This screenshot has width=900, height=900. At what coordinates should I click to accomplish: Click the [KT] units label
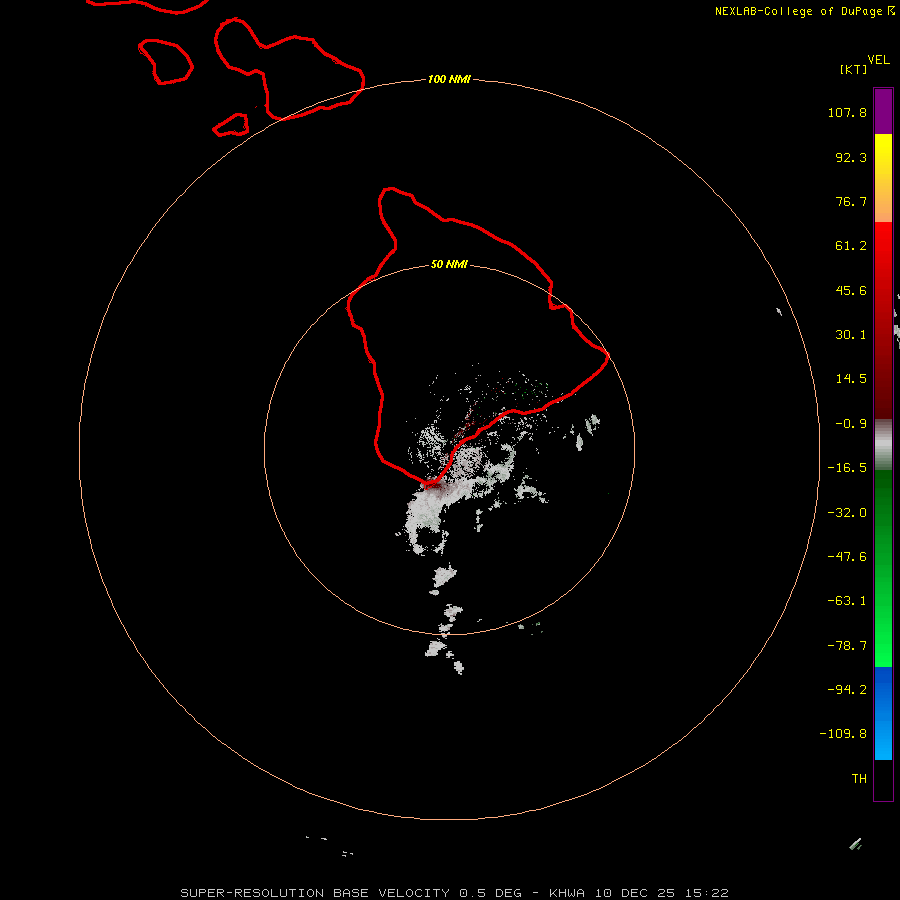click(854, 69)
